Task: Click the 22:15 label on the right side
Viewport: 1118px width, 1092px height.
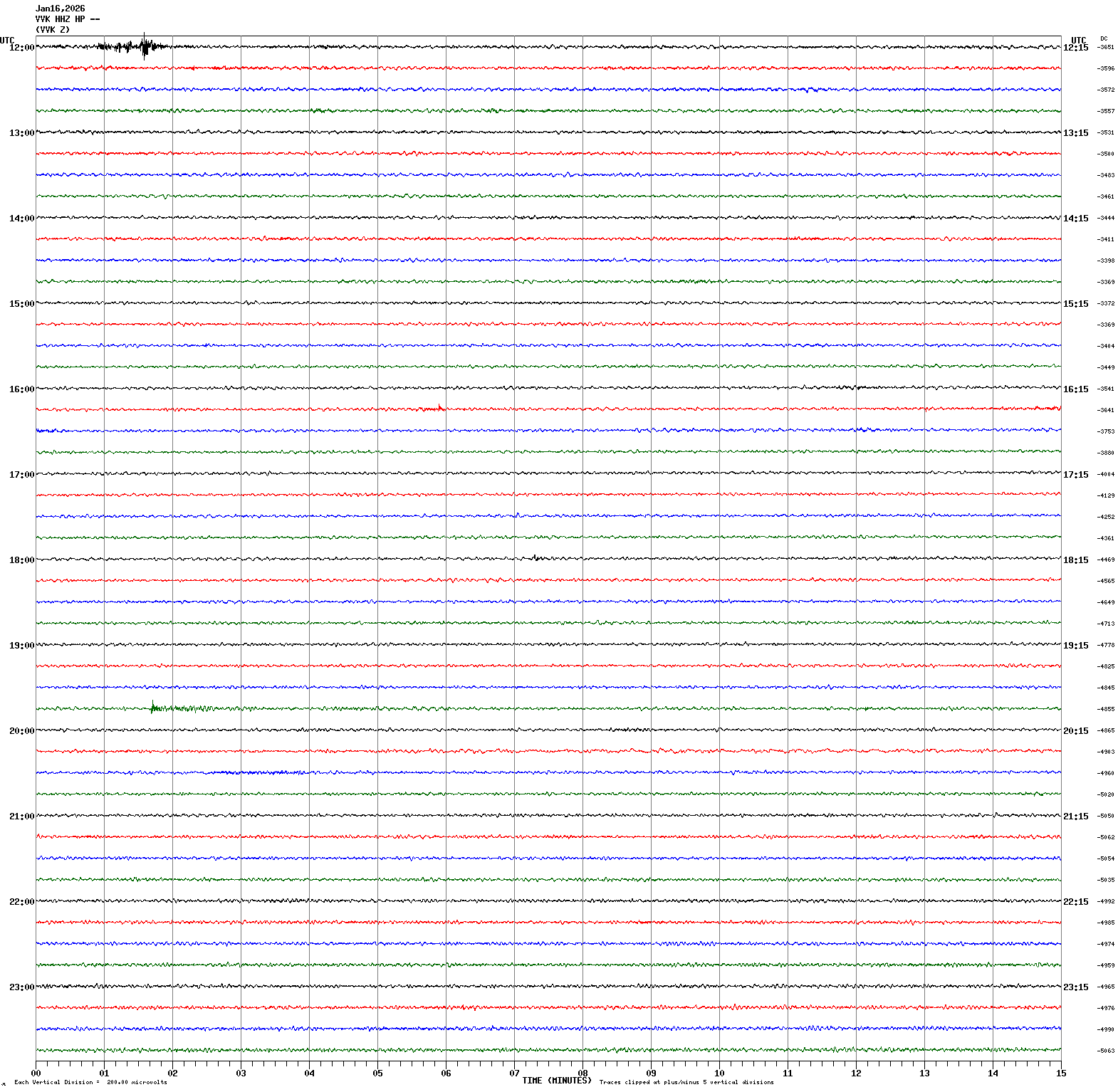Action: click(x=1075, y=902)
